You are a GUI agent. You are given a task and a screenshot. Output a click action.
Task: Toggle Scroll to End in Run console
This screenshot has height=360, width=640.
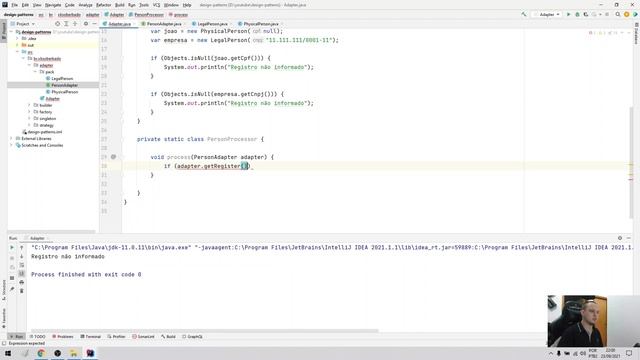point(22,273)
